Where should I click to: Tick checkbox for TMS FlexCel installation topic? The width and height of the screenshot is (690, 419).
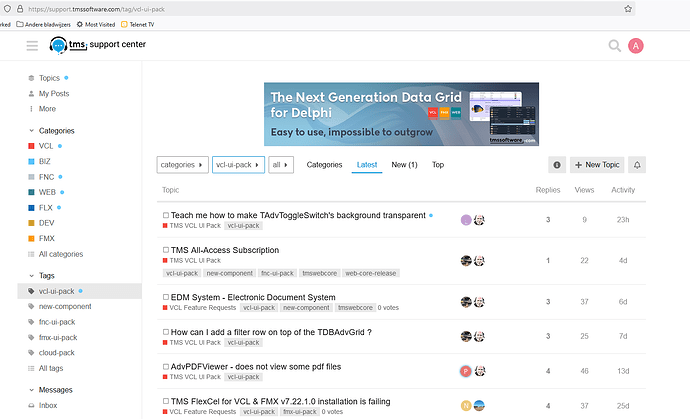click(x=166, y=401)
